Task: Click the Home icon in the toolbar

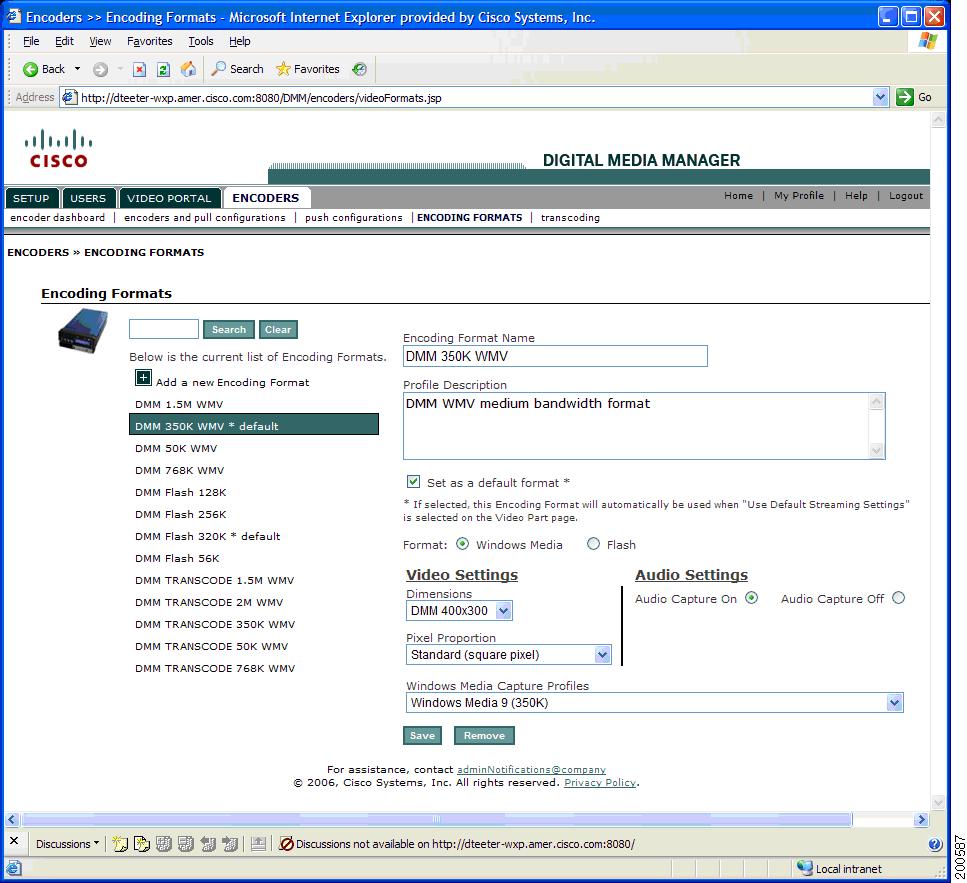Action: point(187,69)
